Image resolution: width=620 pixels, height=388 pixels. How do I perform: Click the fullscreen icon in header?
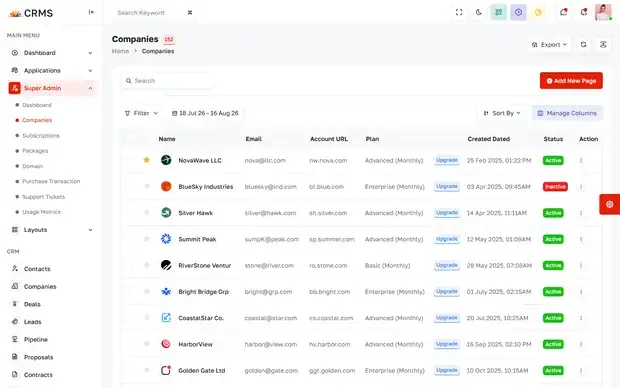click(459, 13)
